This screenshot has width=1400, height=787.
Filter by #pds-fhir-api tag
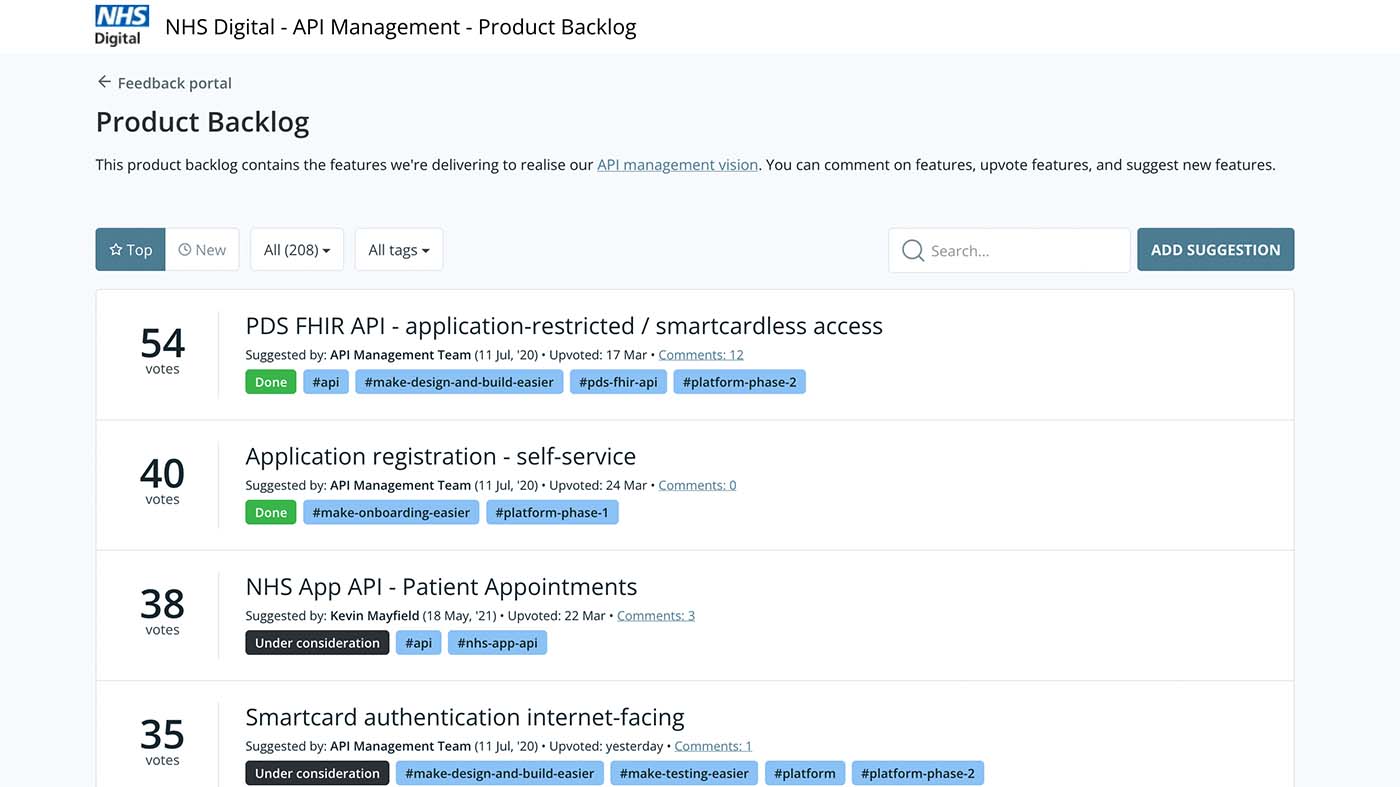point(618,382)
